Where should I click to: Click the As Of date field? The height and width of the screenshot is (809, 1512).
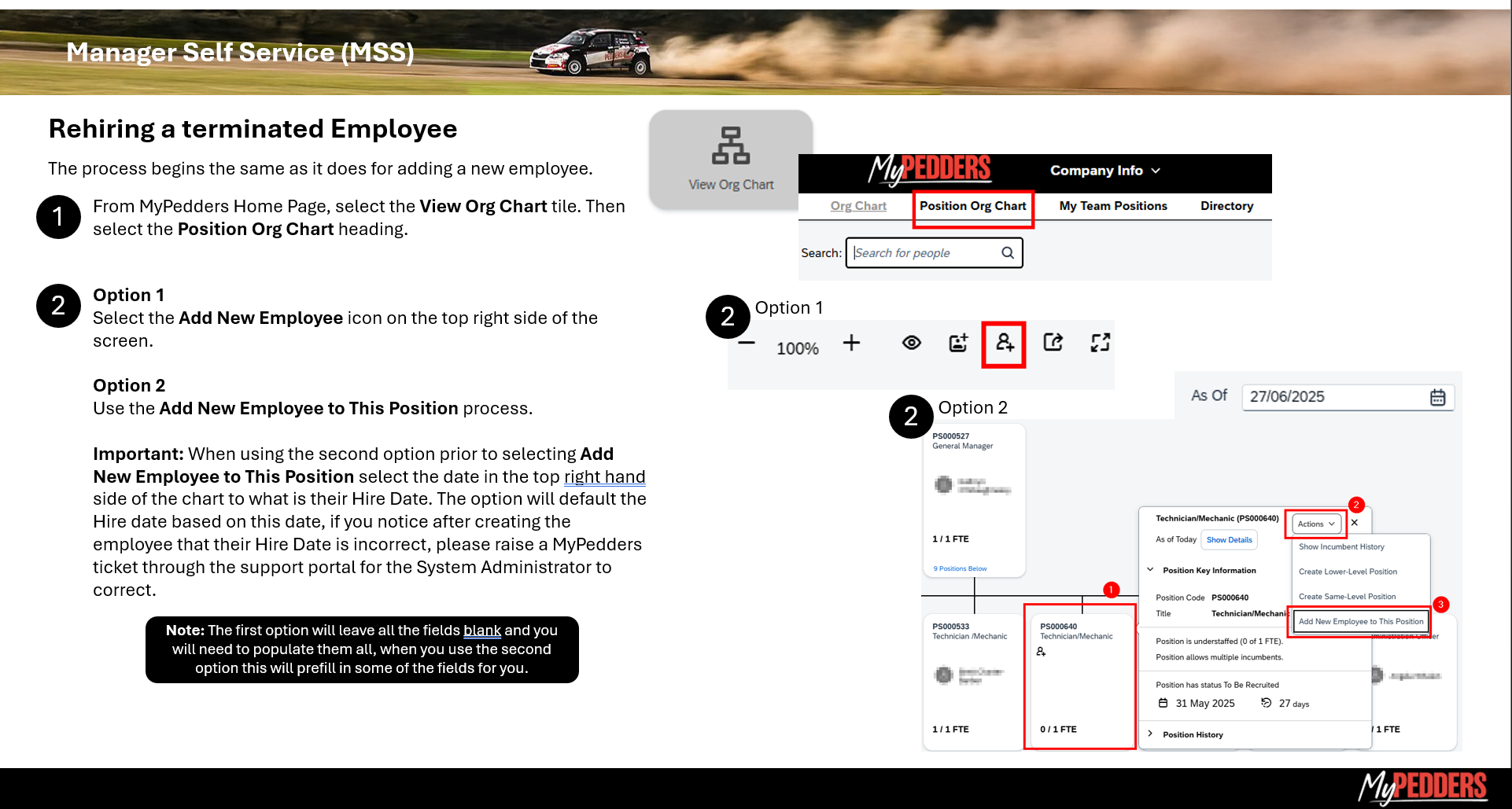click(x=1348, y=397)
